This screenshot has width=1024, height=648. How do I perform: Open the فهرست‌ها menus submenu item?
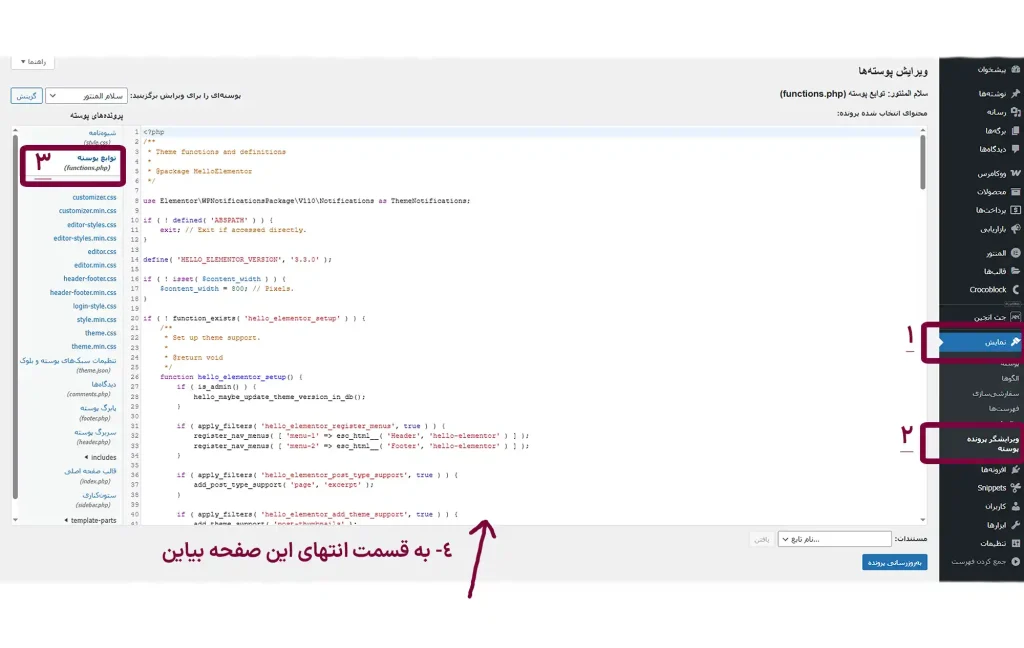click(x=1004, y=408)
